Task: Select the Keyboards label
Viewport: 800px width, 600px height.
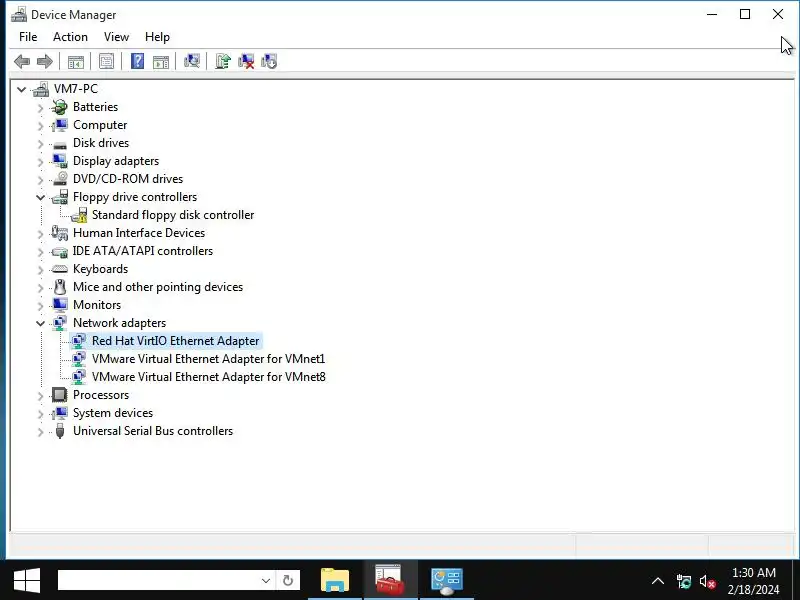Action: 100,269
